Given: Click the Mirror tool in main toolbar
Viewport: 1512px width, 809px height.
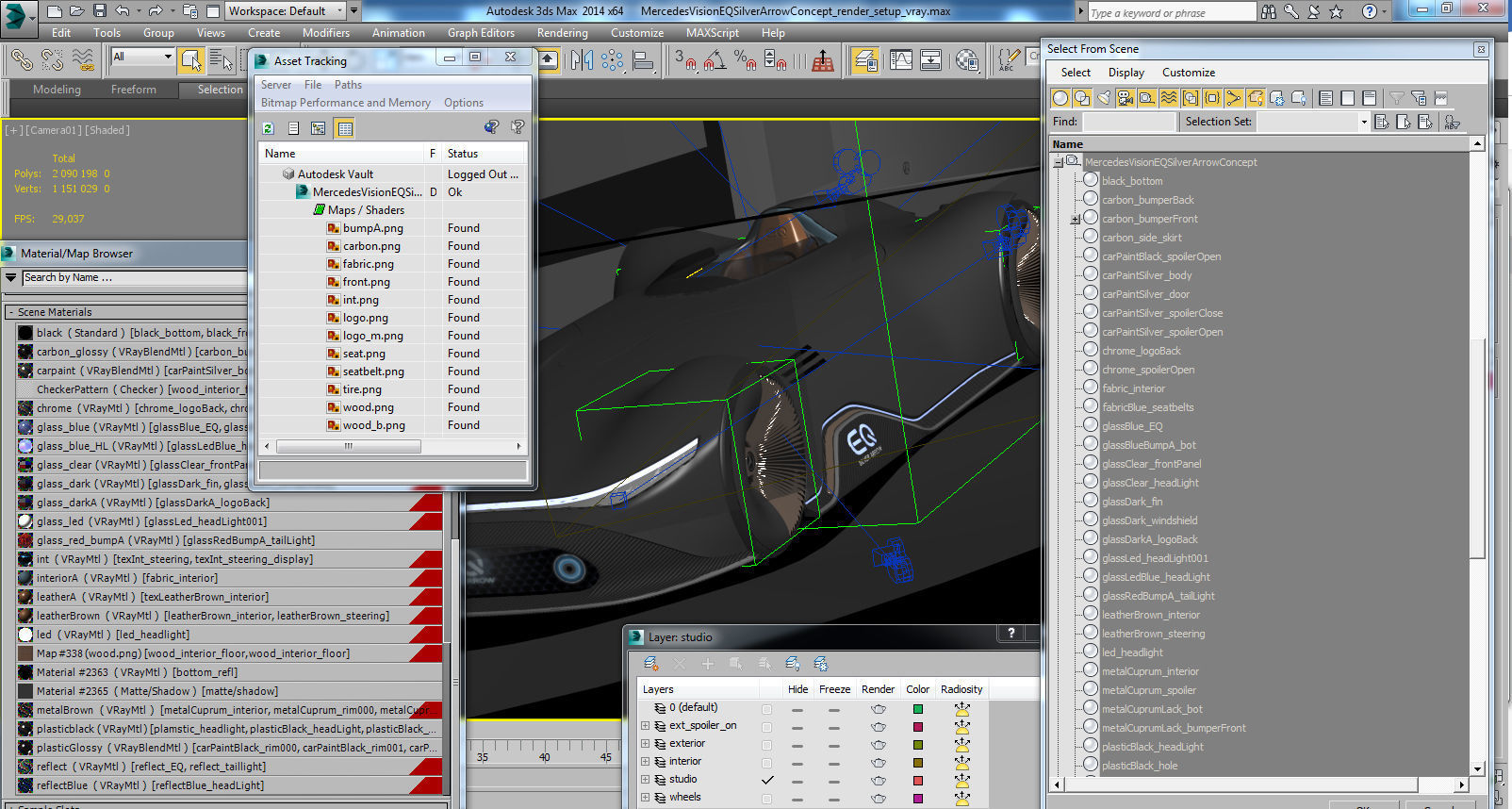Looking at the screenshot, I should (x=582, y=61).
